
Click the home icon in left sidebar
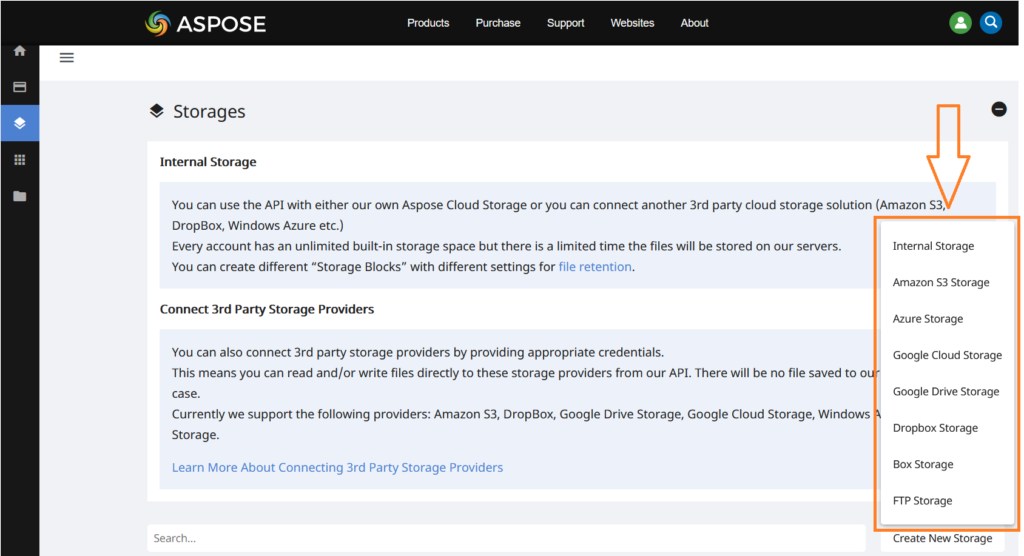(19, 51)
